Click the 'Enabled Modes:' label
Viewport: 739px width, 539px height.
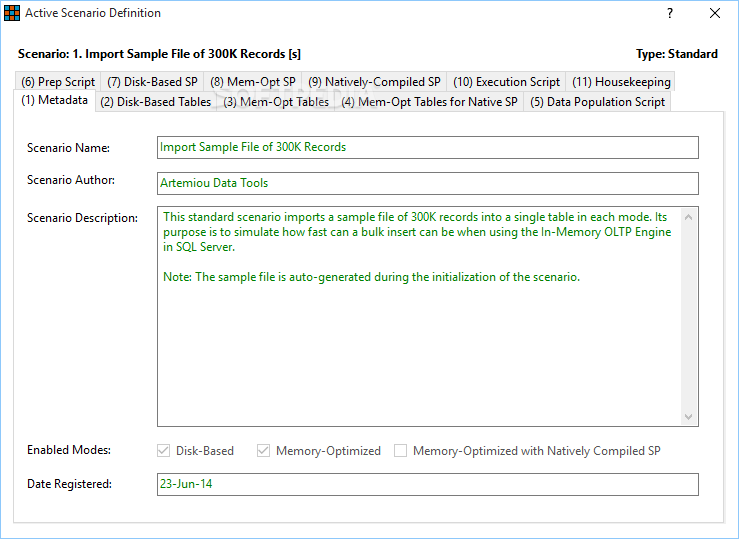[x=69, y=450]
